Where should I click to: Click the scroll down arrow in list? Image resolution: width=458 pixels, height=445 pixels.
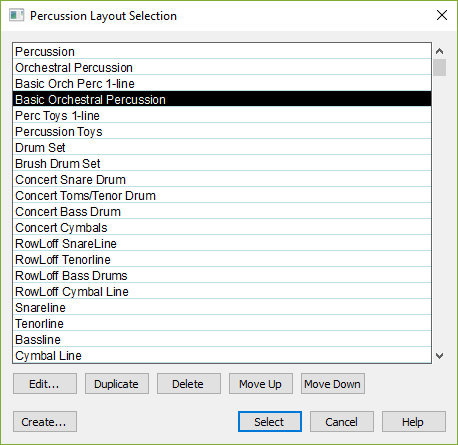[x=440, y=356]
